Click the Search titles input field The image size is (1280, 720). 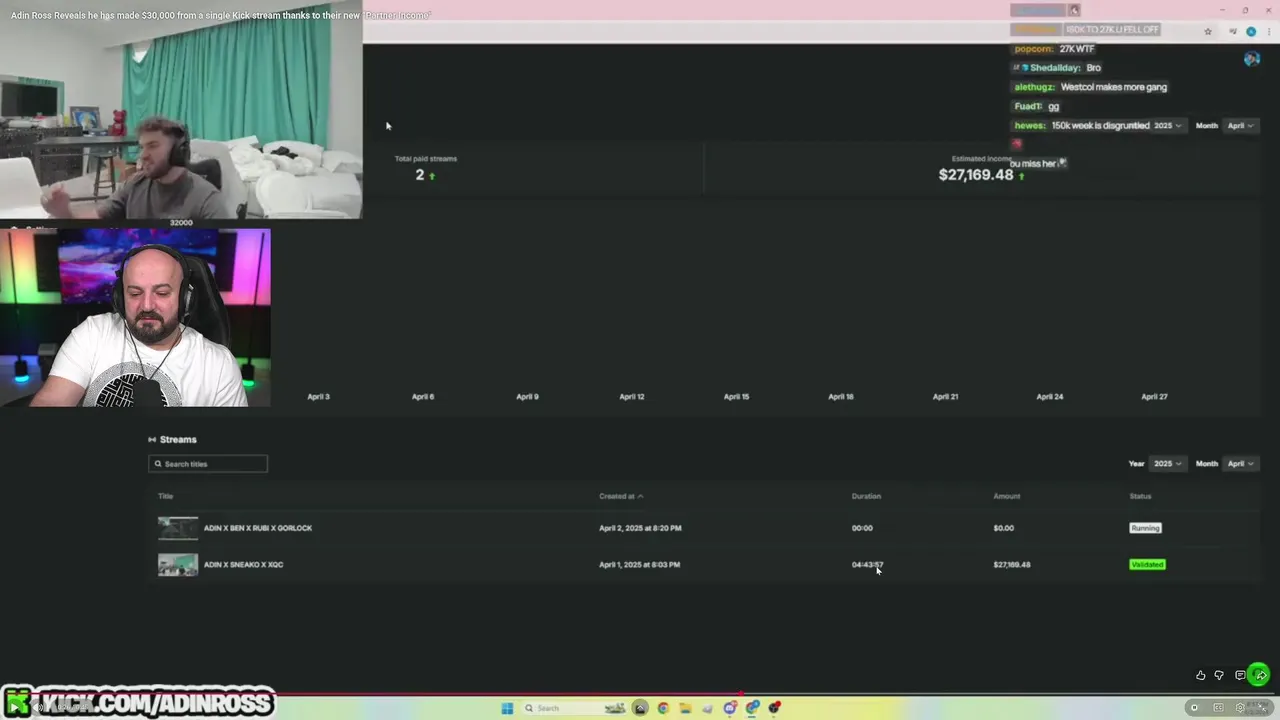(208, 464)
